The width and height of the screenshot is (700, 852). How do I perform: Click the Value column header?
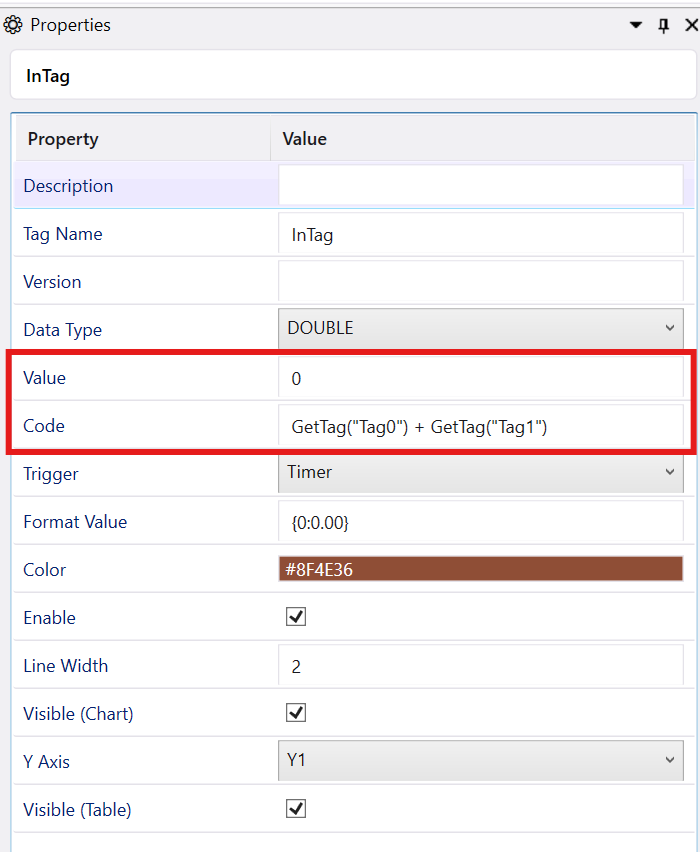[x=483, y=139]
